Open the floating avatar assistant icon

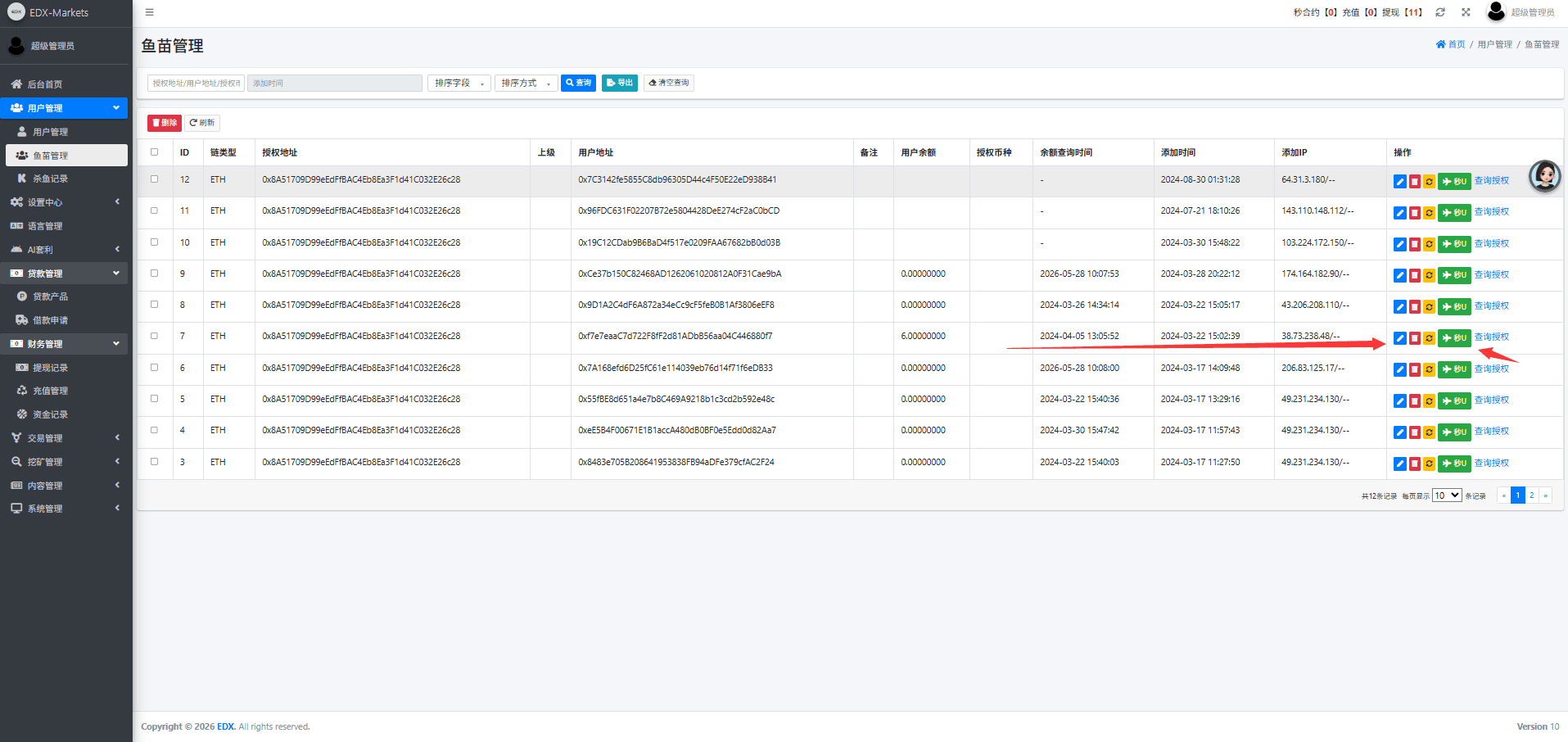pyautogui.click(x=1545, y=176)
